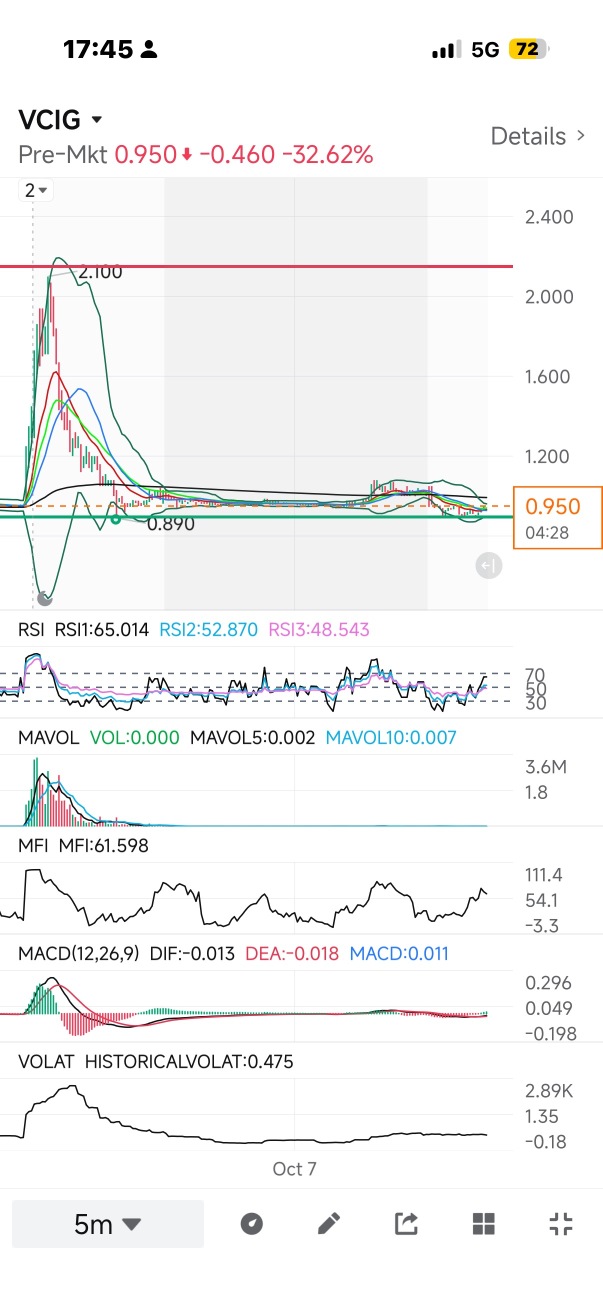Tap the 5G signal indicator
Viewport: 603px width, 1311px height.
coord(485,49)
